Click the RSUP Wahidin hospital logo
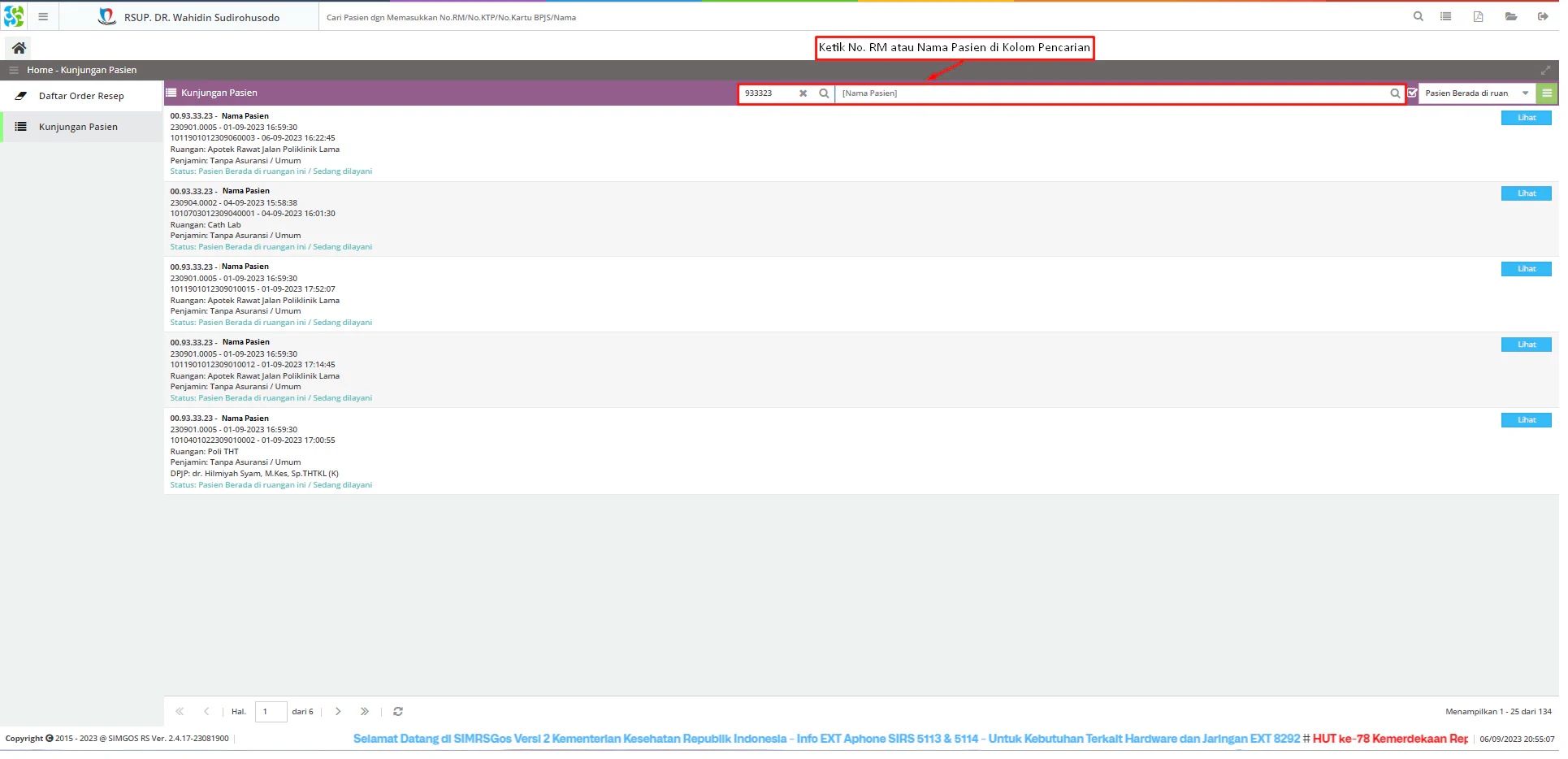1568x759 pixels. (106, 16)
